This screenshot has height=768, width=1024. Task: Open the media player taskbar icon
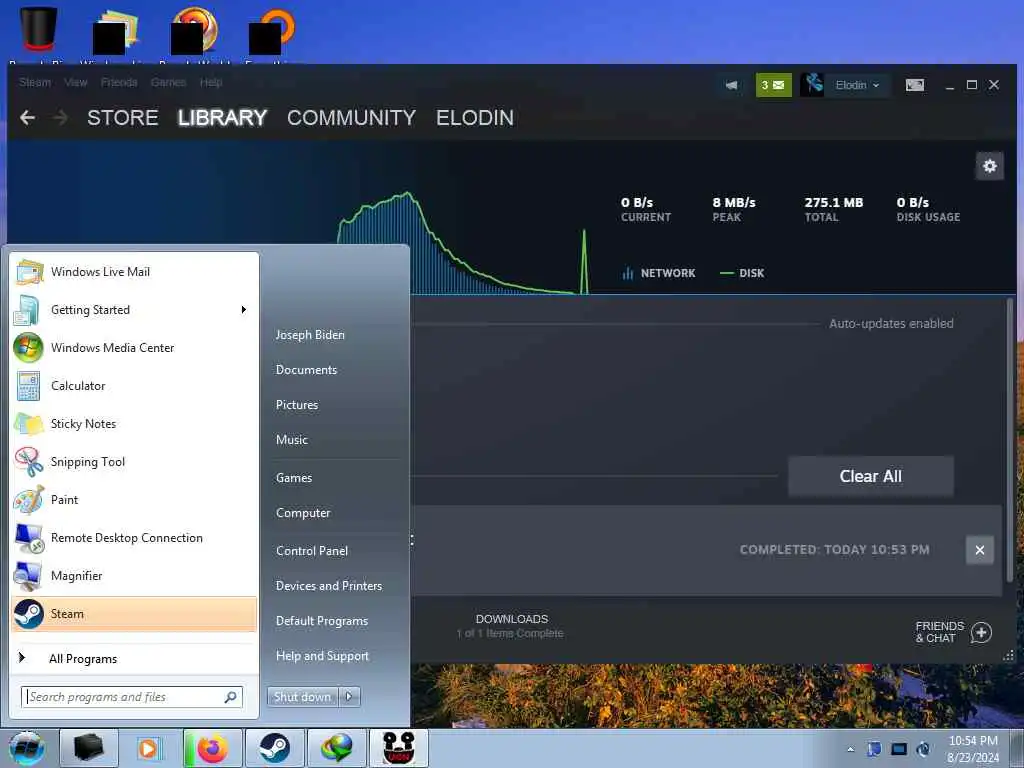point(150,748)
